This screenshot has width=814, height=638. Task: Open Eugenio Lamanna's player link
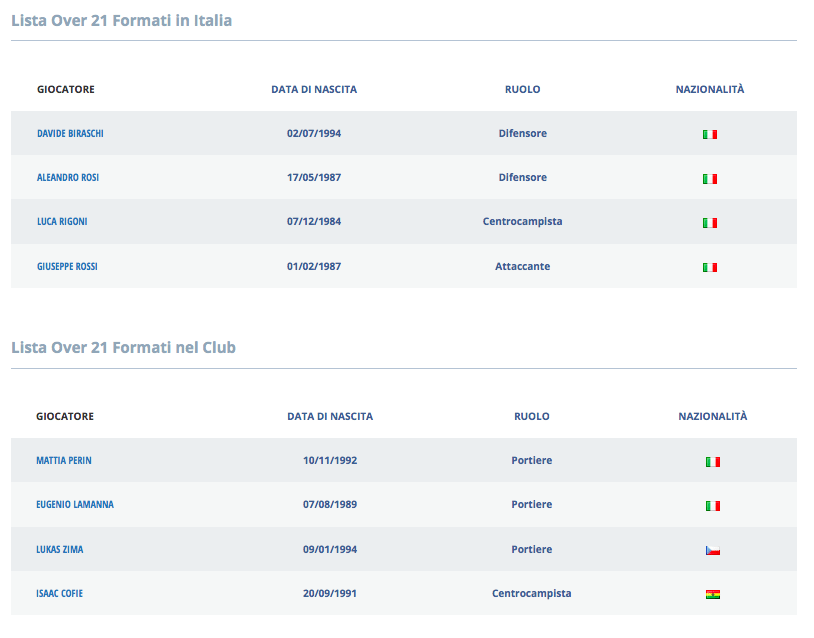[x=75, y=505]
